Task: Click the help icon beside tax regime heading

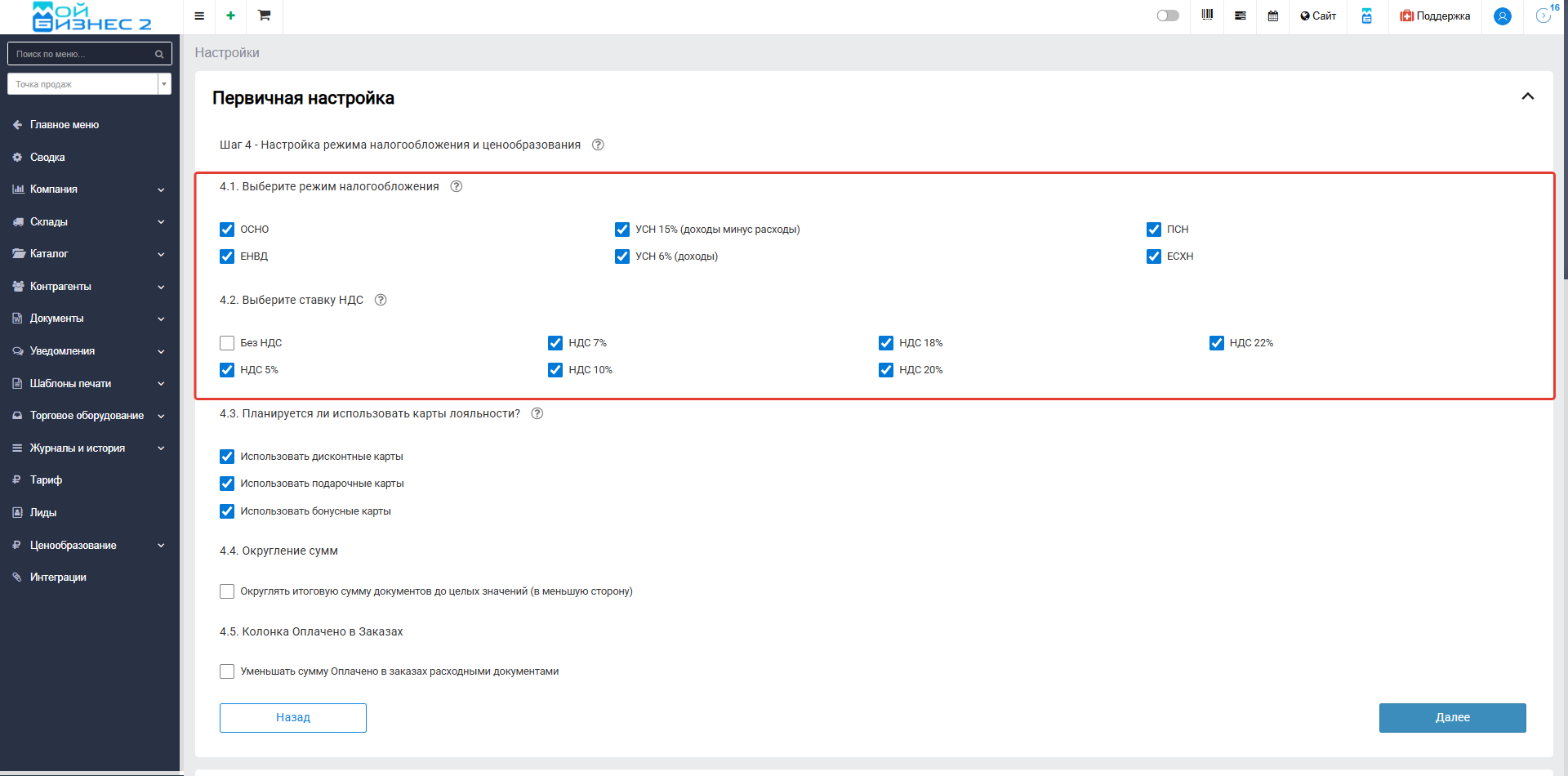Action: (x=457, y=186)
